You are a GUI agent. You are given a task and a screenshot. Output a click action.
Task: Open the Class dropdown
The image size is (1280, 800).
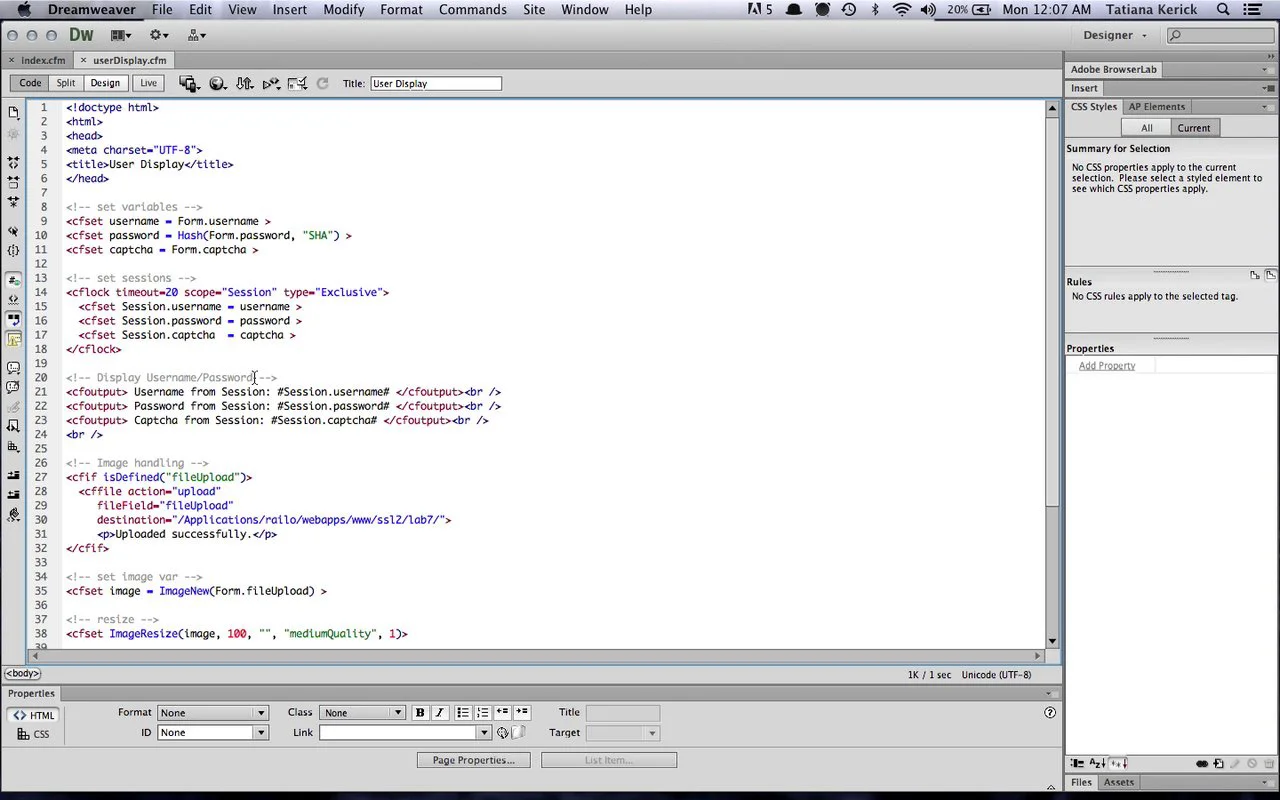(x=362, y=713)
